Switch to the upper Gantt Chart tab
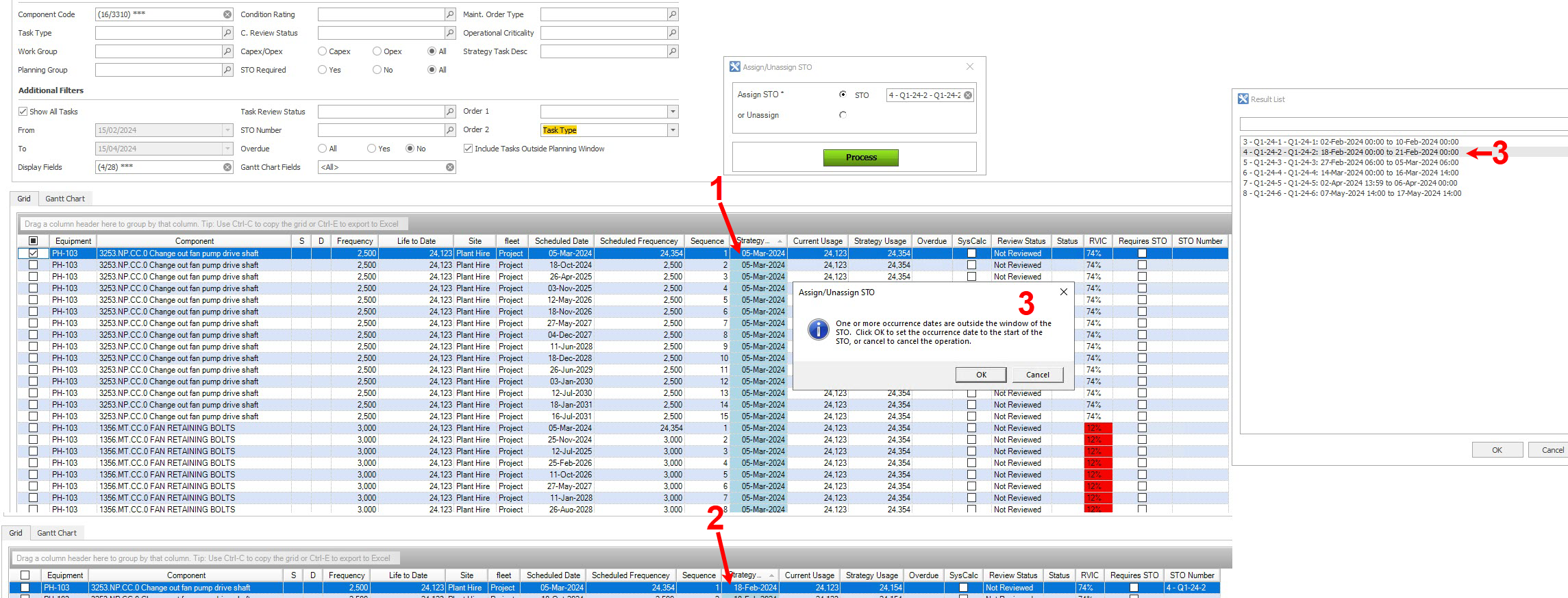Viewport: 1568px width, 598px height. click(x=65, y=199)
